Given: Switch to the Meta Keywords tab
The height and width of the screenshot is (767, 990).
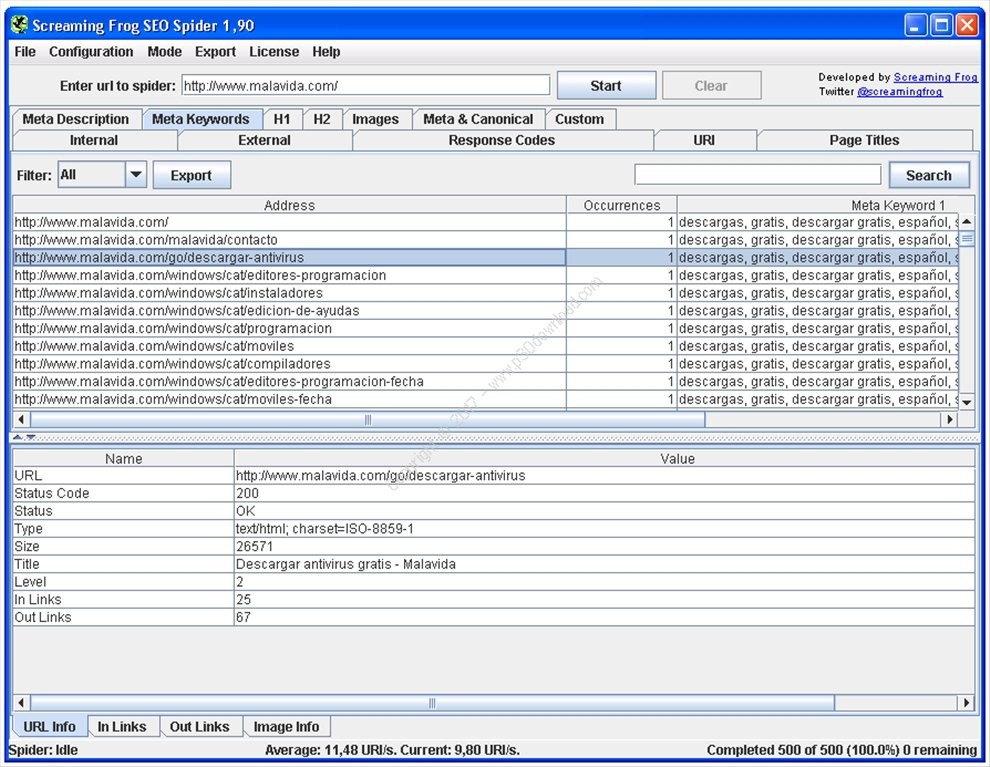Looking at the screenshot, I should (x=201, y=119).
